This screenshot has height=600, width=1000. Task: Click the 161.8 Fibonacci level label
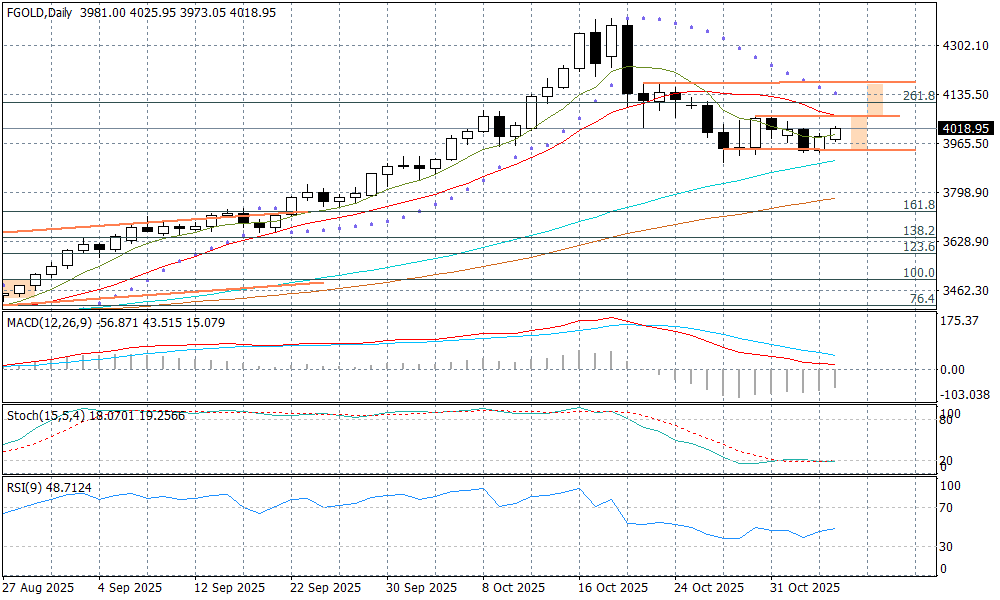click(918, 205)
